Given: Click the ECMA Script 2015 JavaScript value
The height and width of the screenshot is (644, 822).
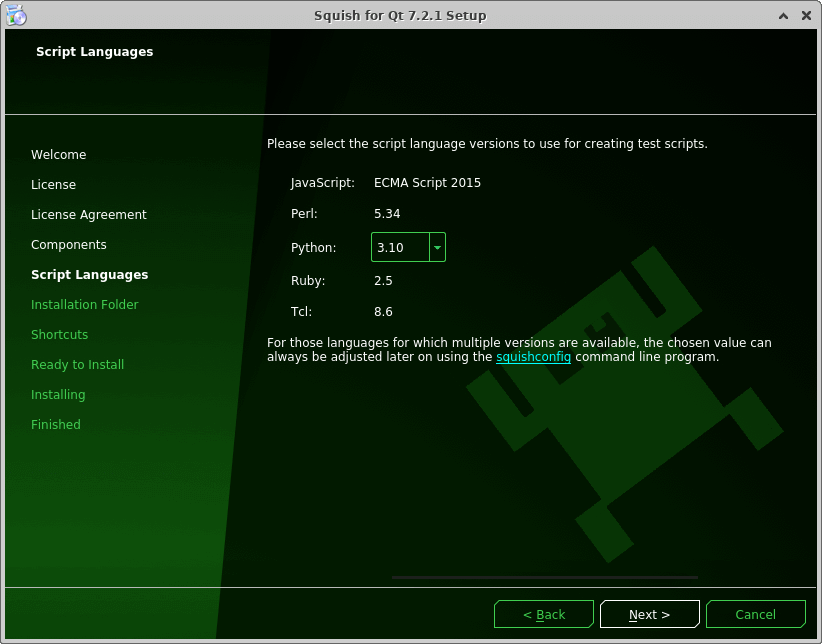Looking at the screenshot, I should [x=427, y=183].
